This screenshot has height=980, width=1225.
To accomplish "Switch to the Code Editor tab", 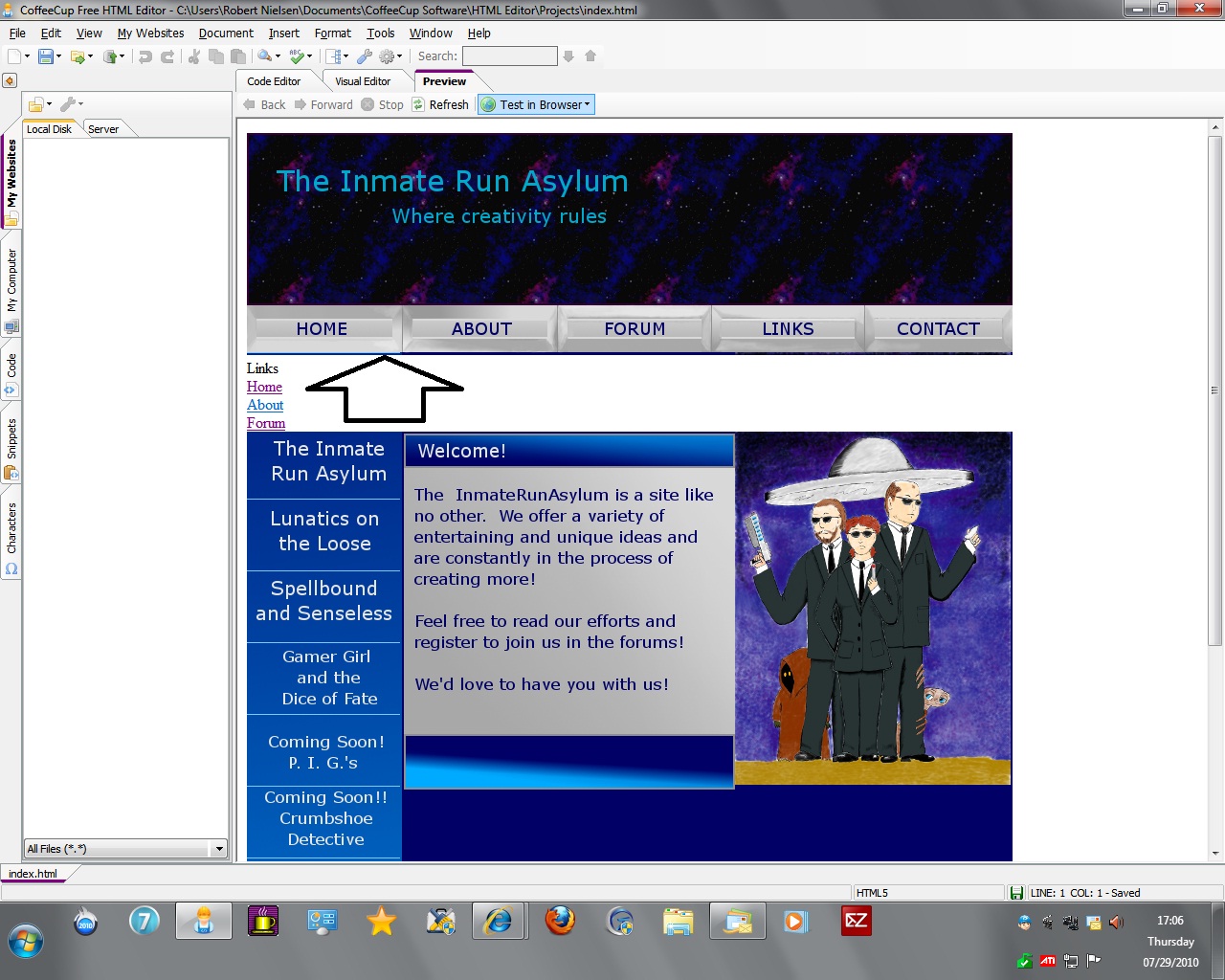I will pos(274,81).
